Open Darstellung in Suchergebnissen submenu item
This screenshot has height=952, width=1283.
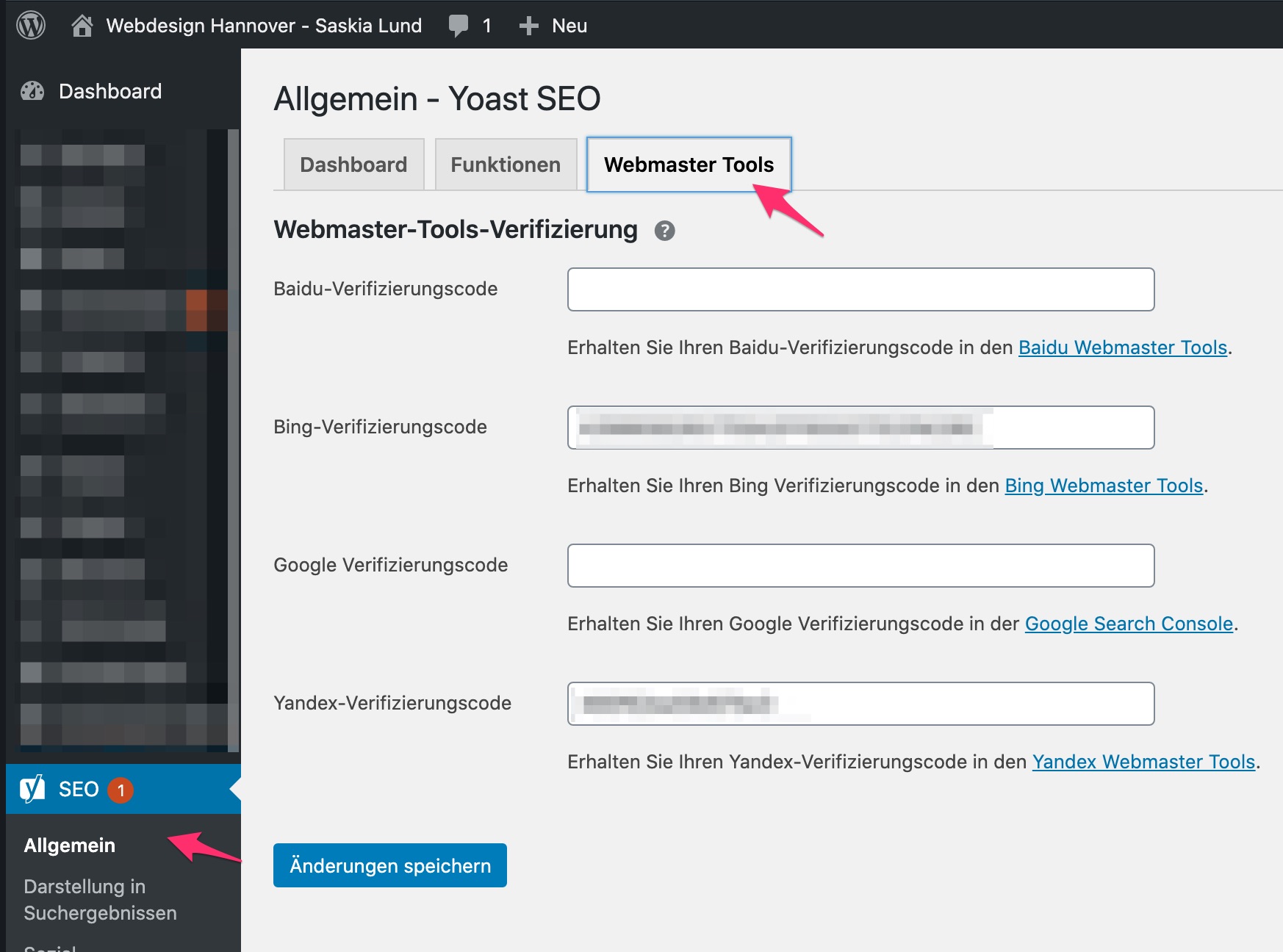point(101,900)
